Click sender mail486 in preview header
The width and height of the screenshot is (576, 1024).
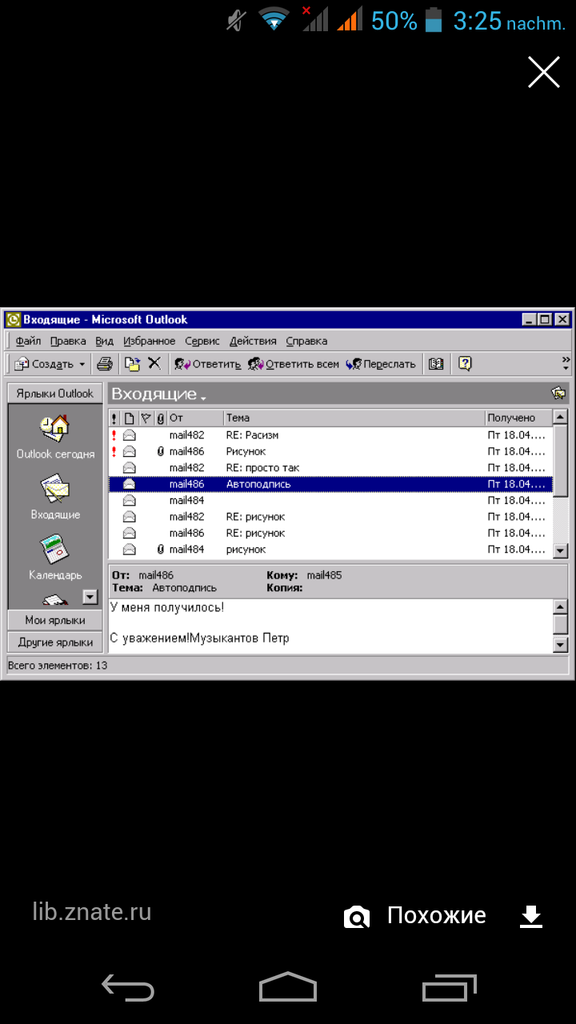[155, 575]
